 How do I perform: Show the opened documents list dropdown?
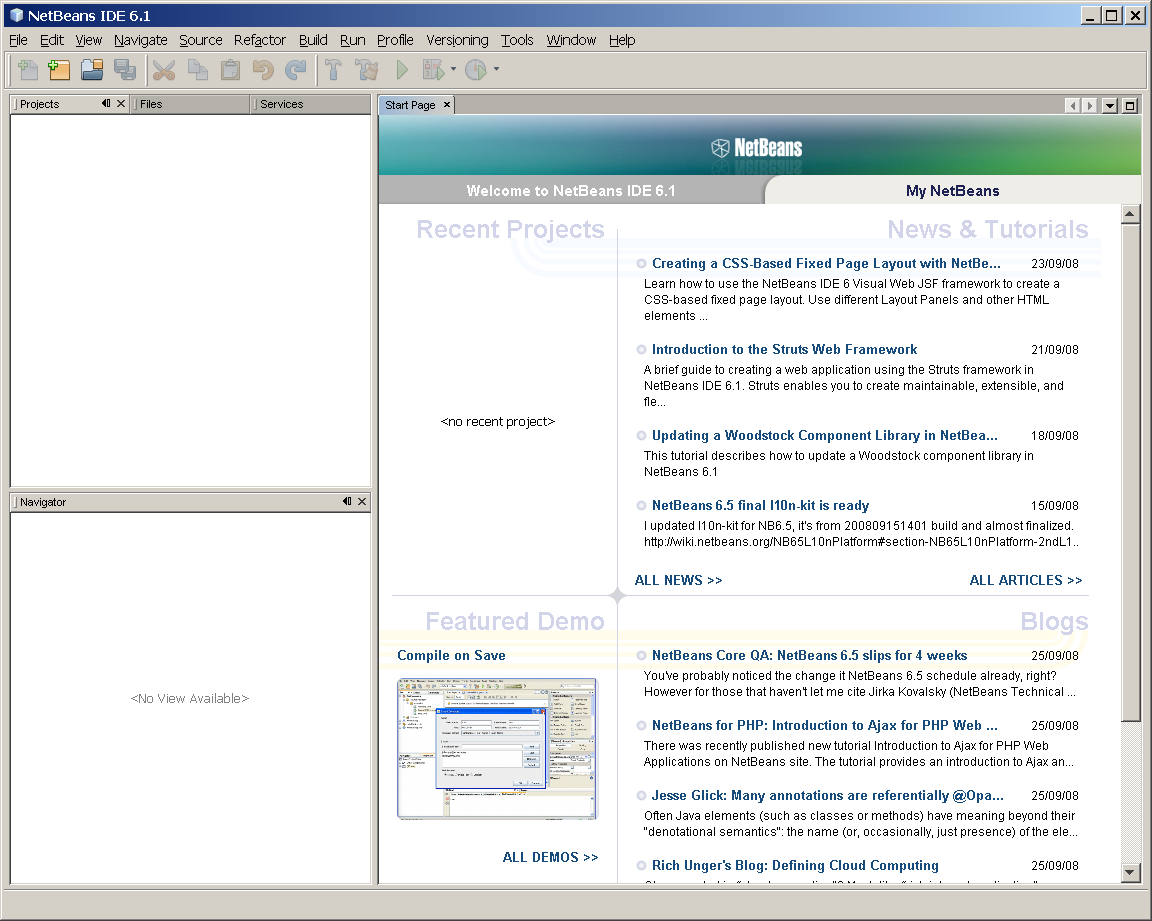click(x=1110, y=106)
